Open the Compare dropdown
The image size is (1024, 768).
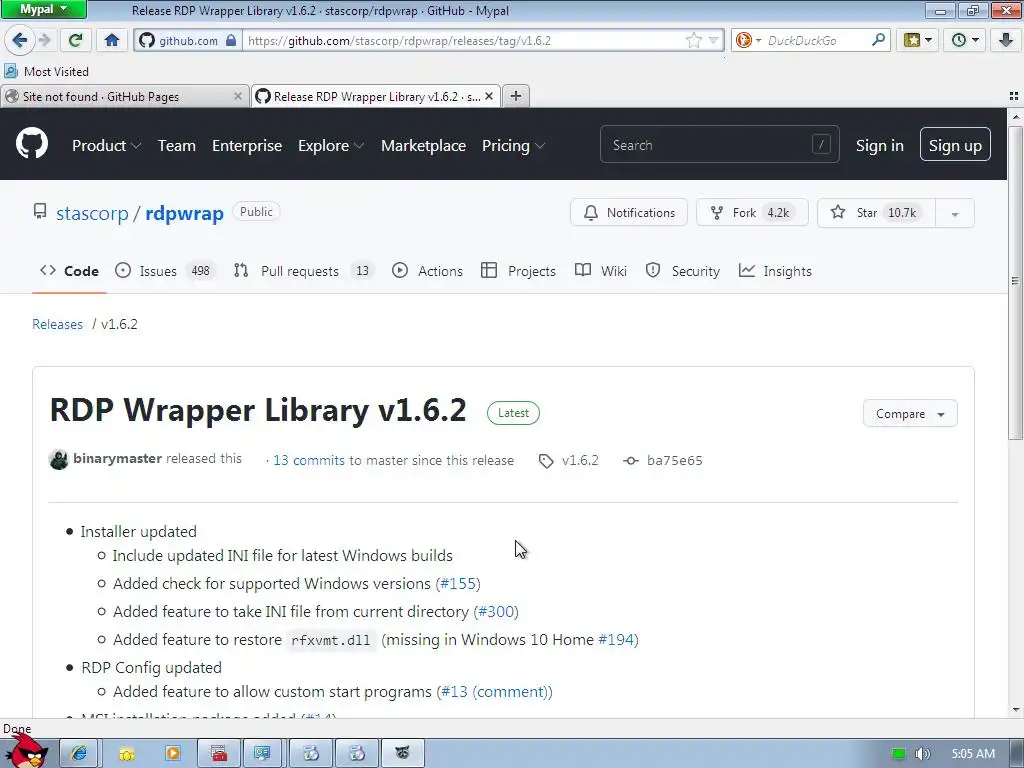coord(910,413)
